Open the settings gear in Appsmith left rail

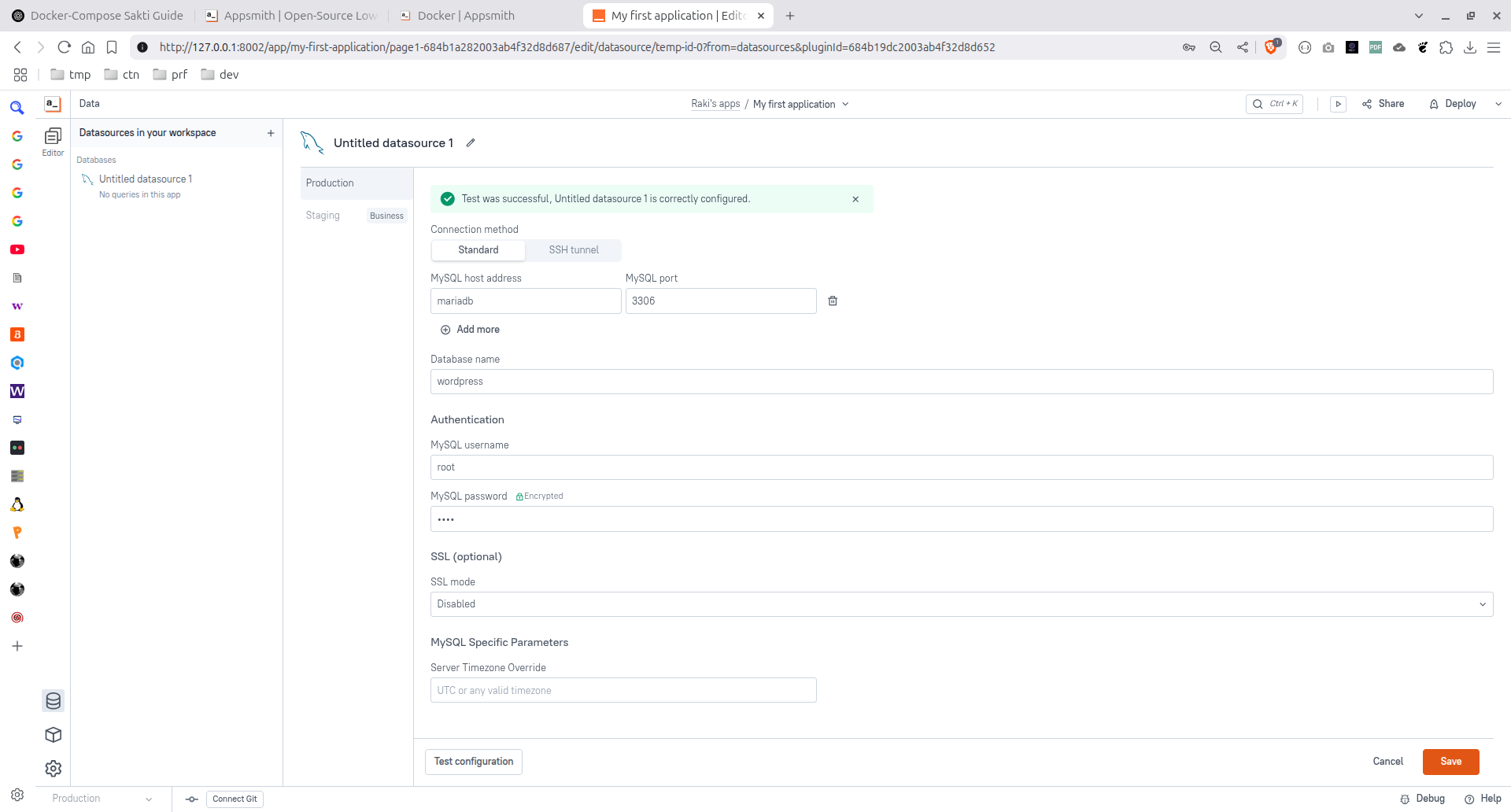[x=53, y=769]
